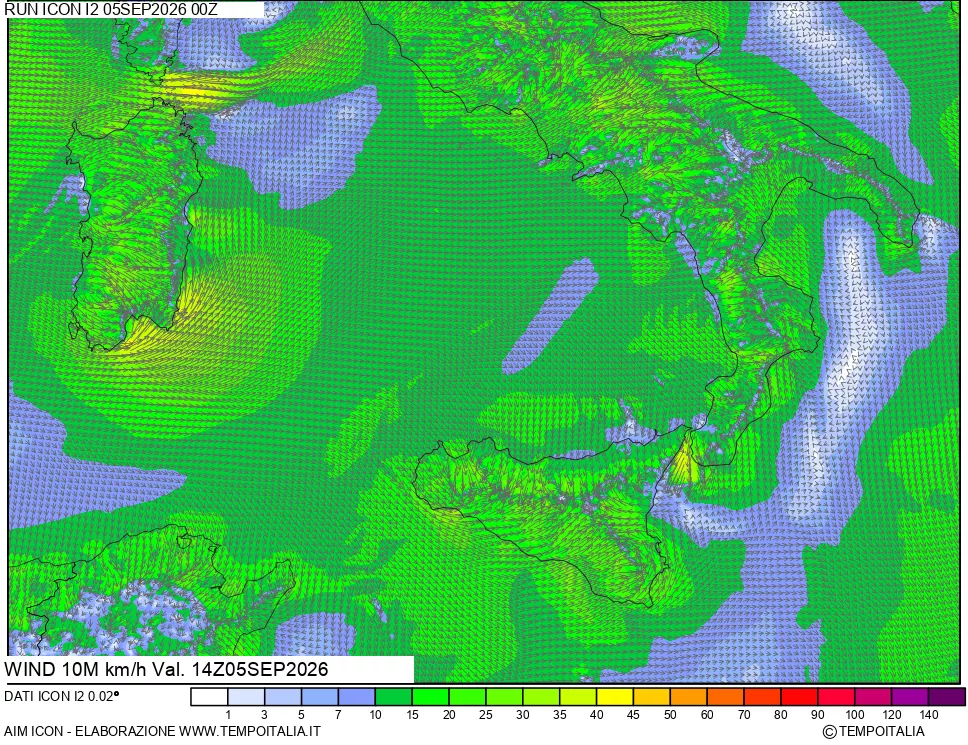
Task: Select the legend swatch between 15 and 20
Action: [x=431, y=697]
